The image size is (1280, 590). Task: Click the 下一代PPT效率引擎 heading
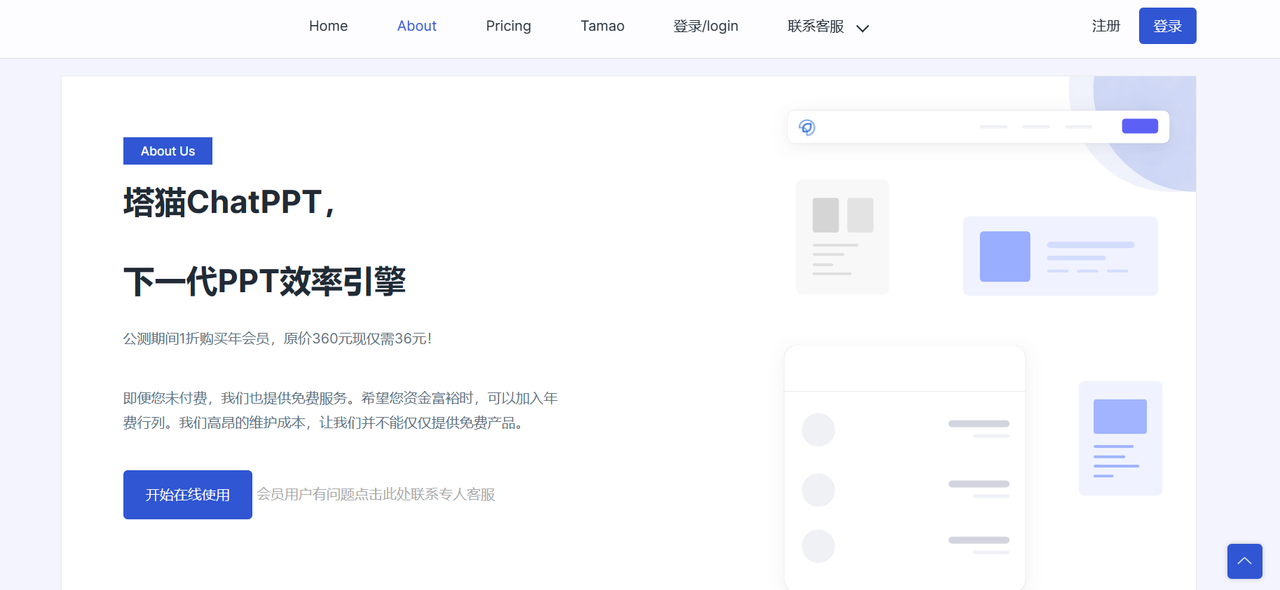coord(264,282)
